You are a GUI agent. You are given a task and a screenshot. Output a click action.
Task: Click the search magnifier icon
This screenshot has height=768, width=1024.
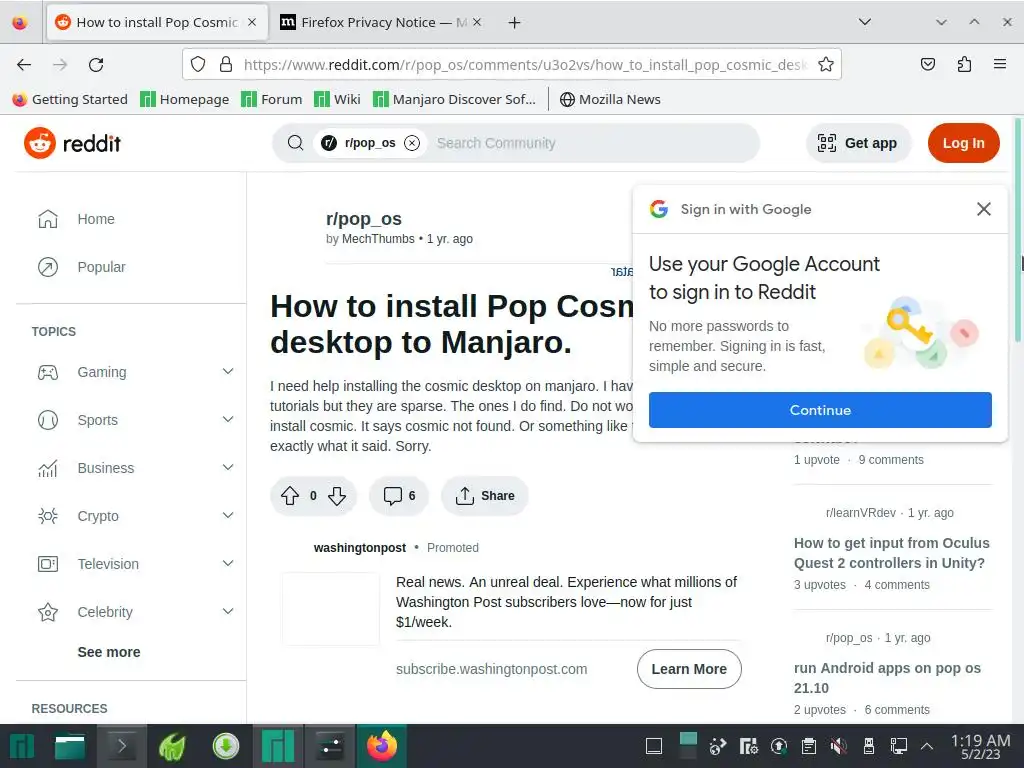pos(295,143)
